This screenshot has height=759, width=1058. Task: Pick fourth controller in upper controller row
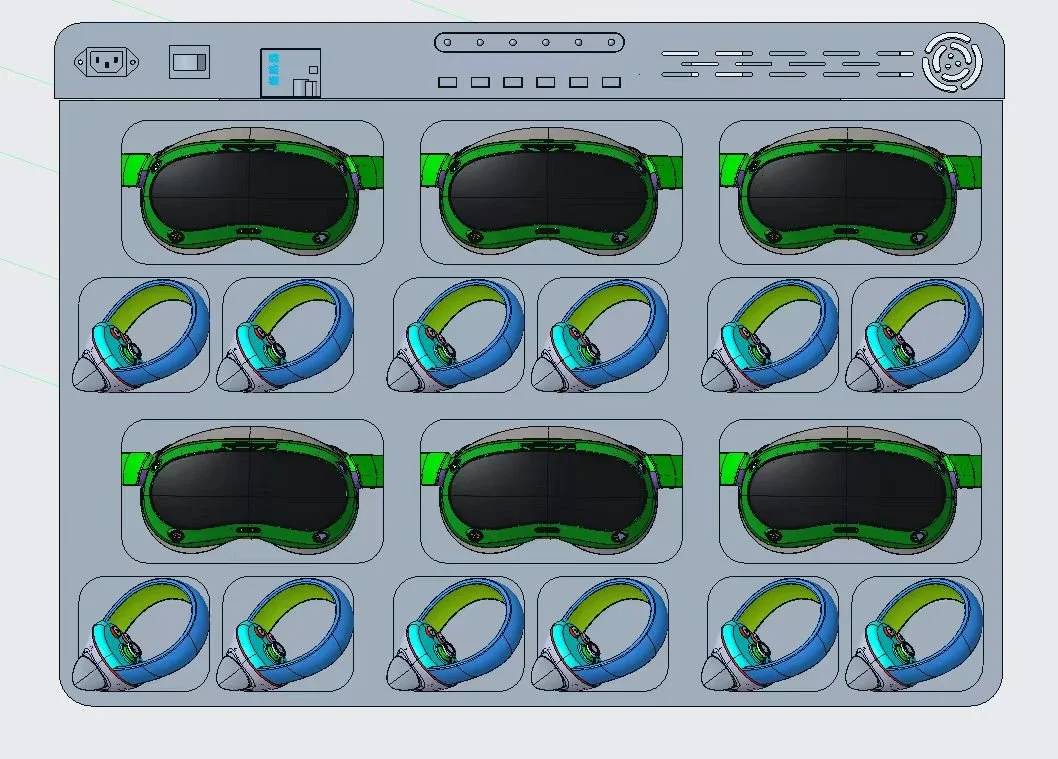(x=601, y=335)
